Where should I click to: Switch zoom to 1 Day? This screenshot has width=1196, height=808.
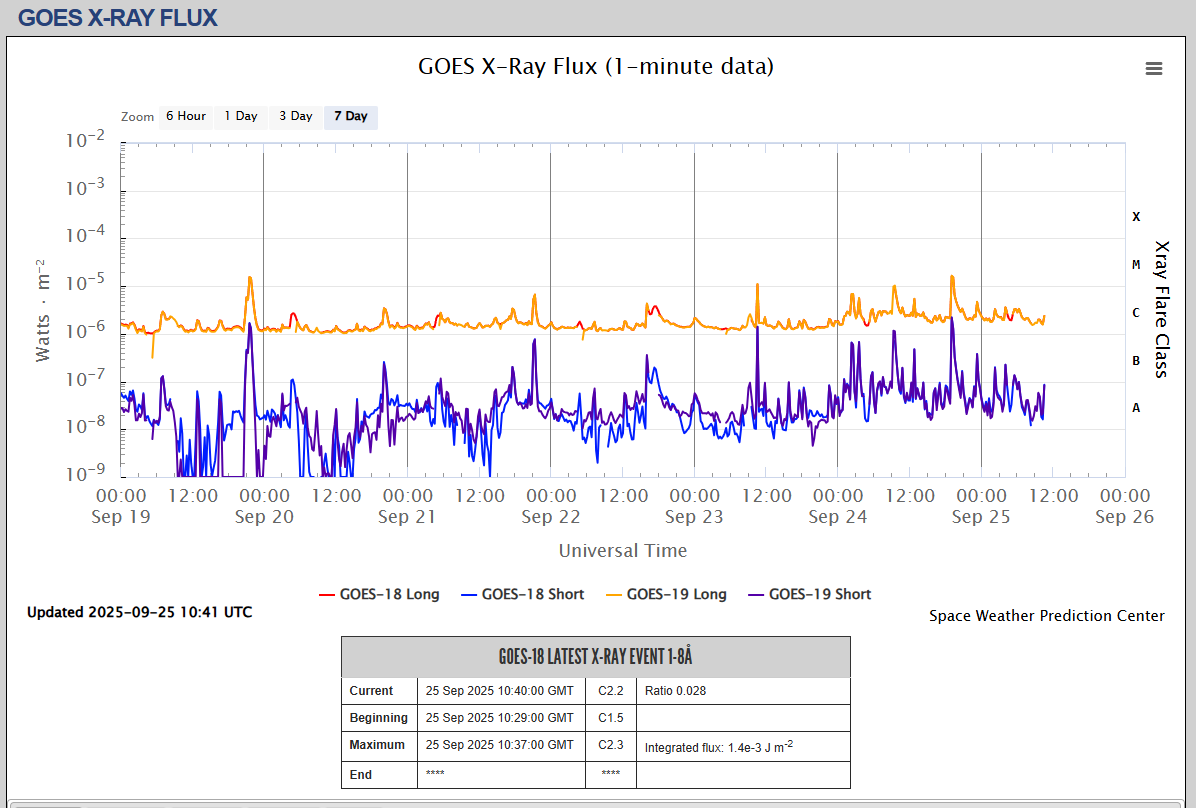pyautogui.click(x=240, y=117)
